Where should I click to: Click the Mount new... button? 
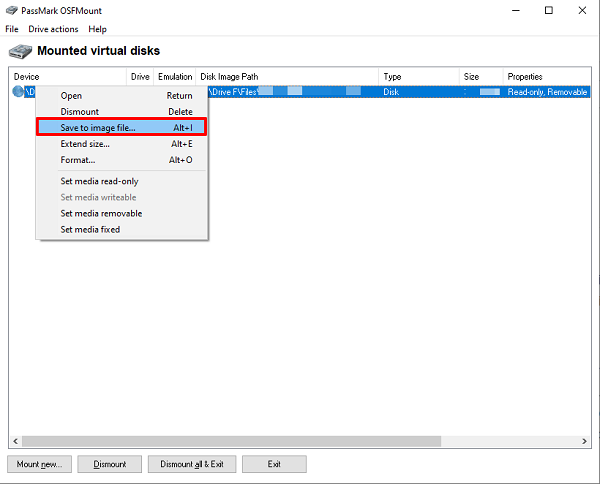click(39, 464)
